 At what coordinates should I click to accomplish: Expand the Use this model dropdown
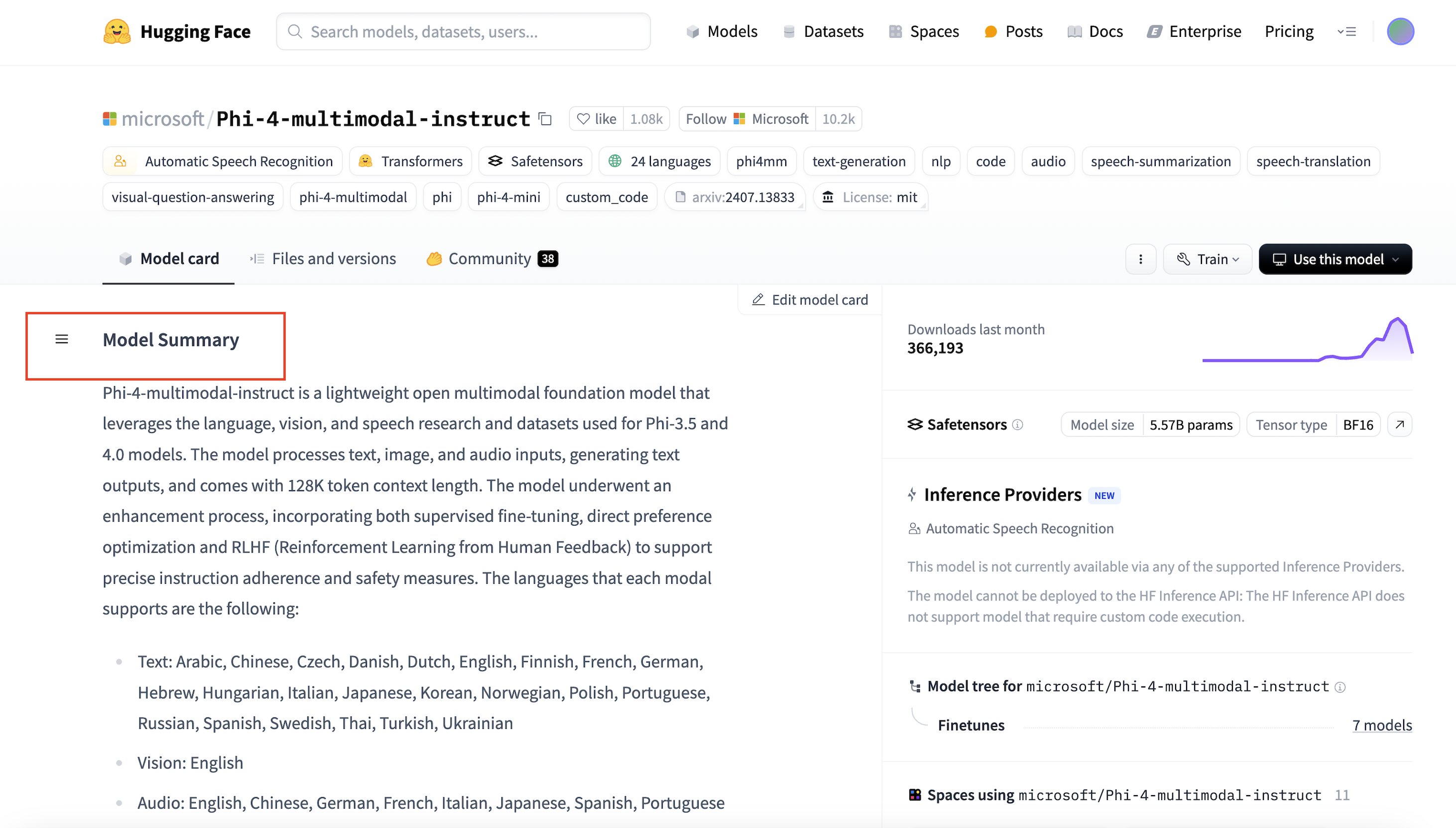[x=1335, y=260]
